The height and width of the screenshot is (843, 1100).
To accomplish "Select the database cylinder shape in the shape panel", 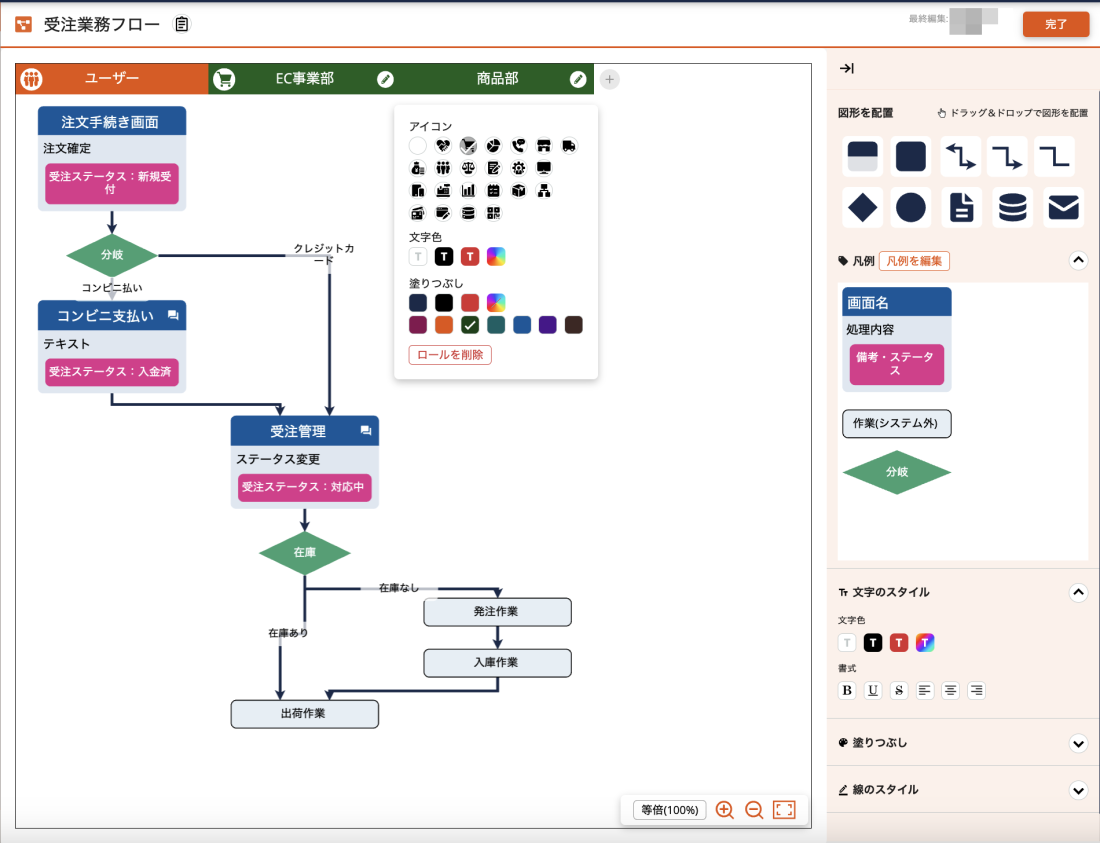I will tap(1012, 207).
